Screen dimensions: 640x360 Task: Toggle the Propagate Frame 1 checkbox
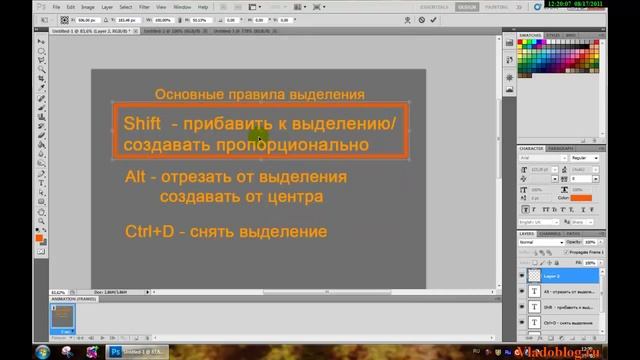coord(567,252)
